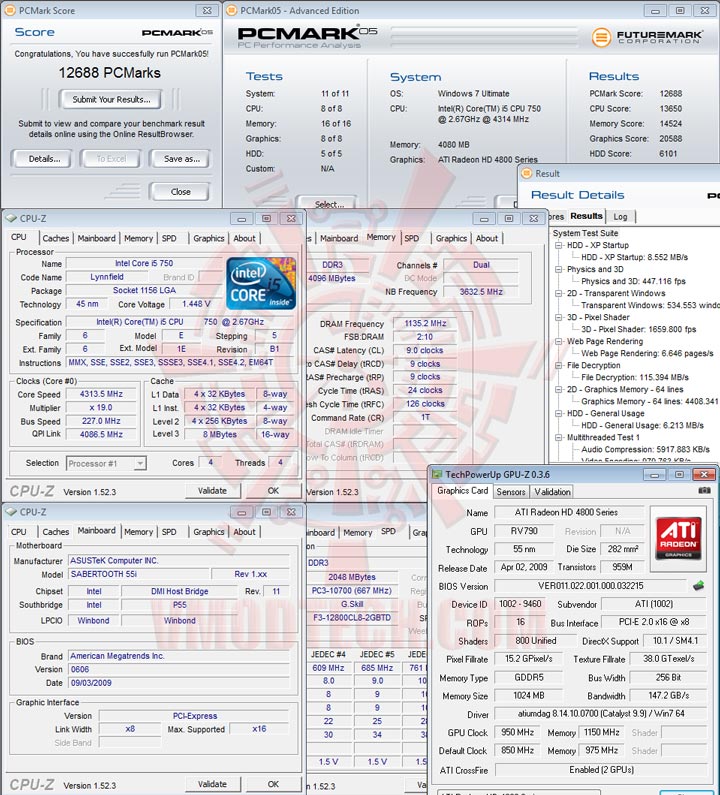The image size is (720, 795).
Task: Click the PCMark Score window title icon
Action: (x=11, y=10)
